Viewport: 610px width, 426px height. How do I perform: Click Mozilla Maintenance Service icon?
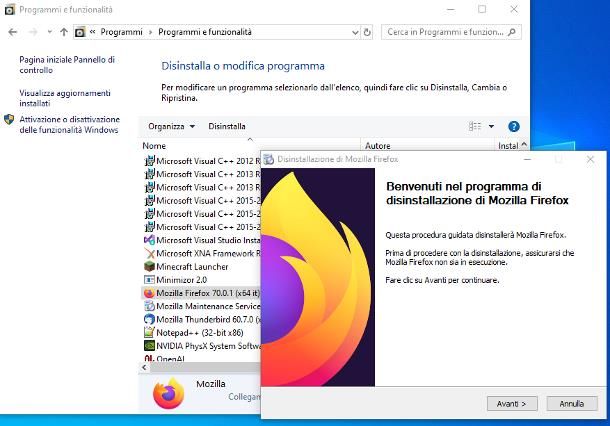click(x=149, y=306)
